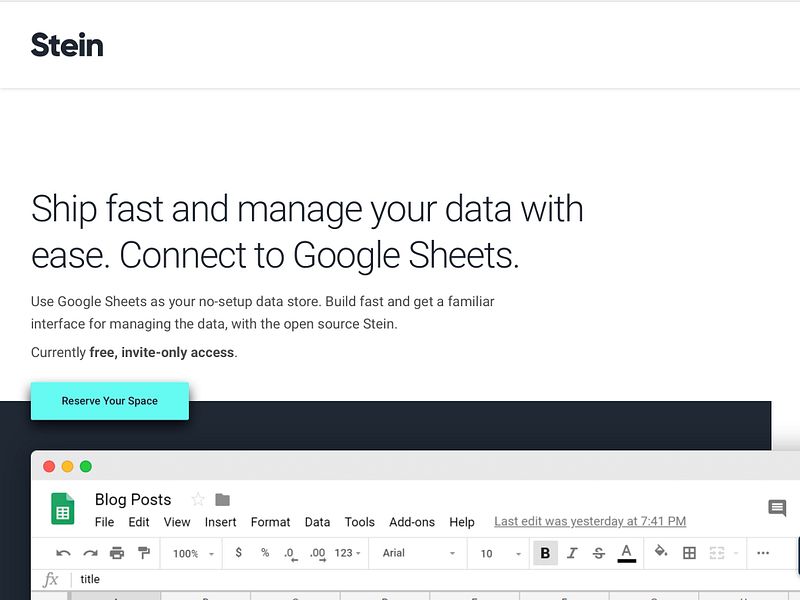Click the move-to-folder icon

click(x=222, y=499)
